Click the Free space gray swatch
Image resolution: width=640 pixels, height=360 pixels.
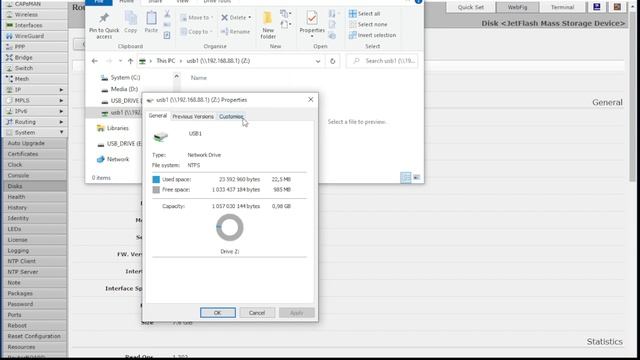point(156,190)
